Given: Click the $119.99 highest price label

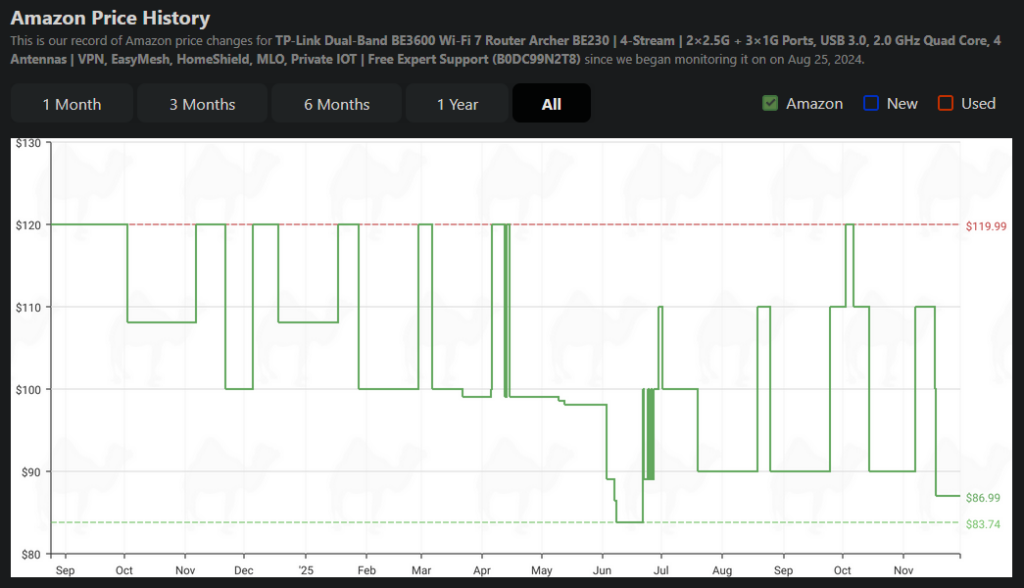Looking at the screenshot, I should tap(986, 226).
